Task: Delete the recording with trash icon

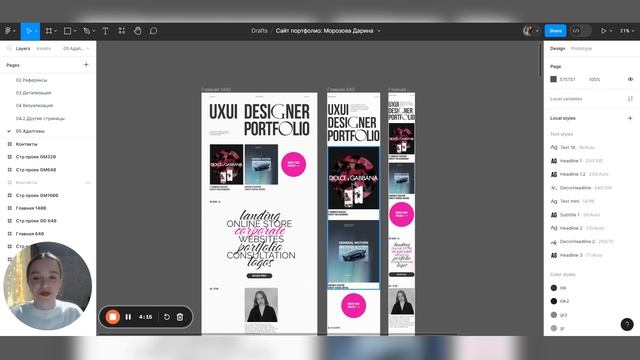Action: (180, 317)
